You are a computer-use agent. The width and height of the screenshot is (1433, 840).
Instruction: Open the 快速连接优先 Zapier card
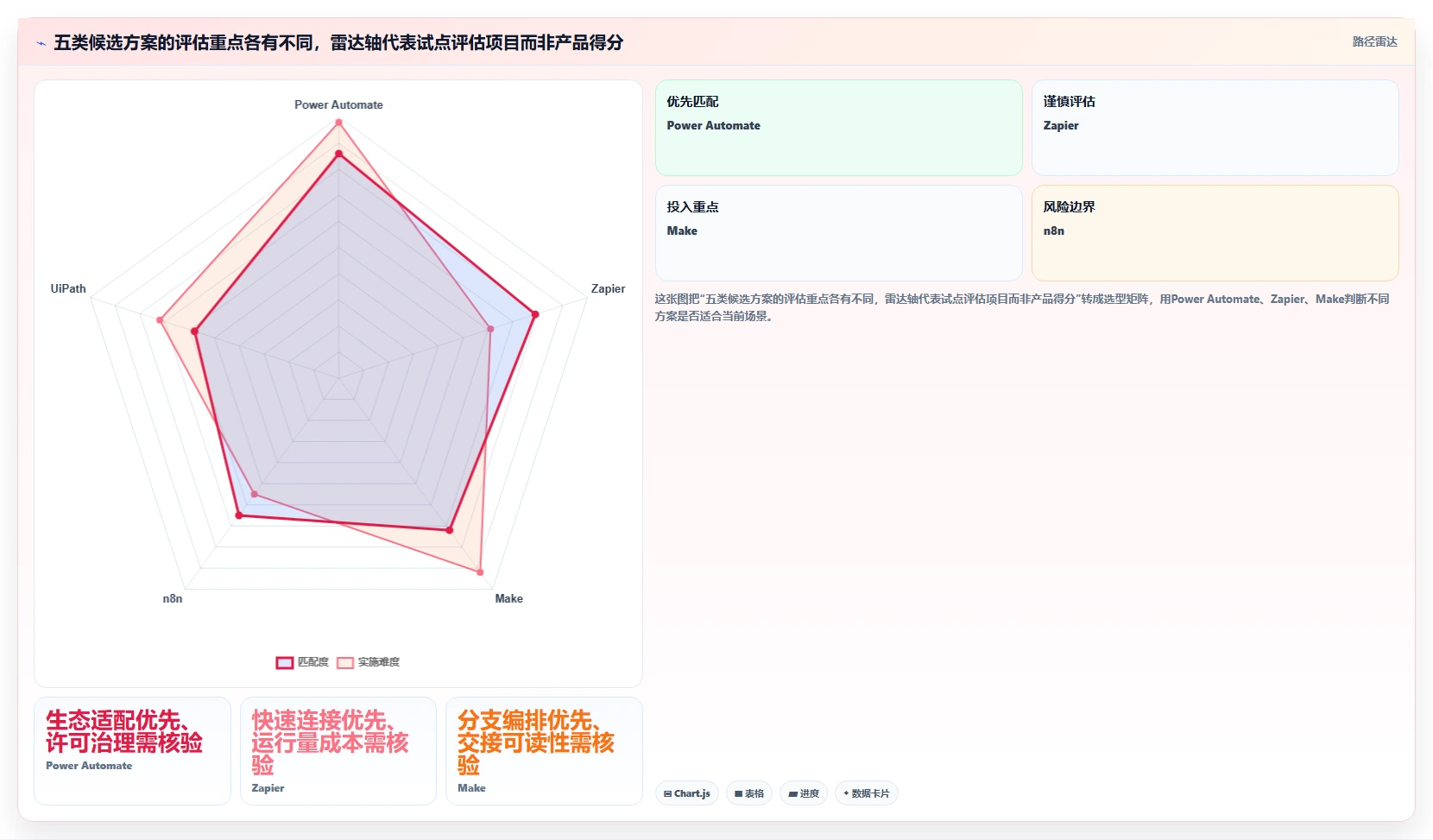338,751
